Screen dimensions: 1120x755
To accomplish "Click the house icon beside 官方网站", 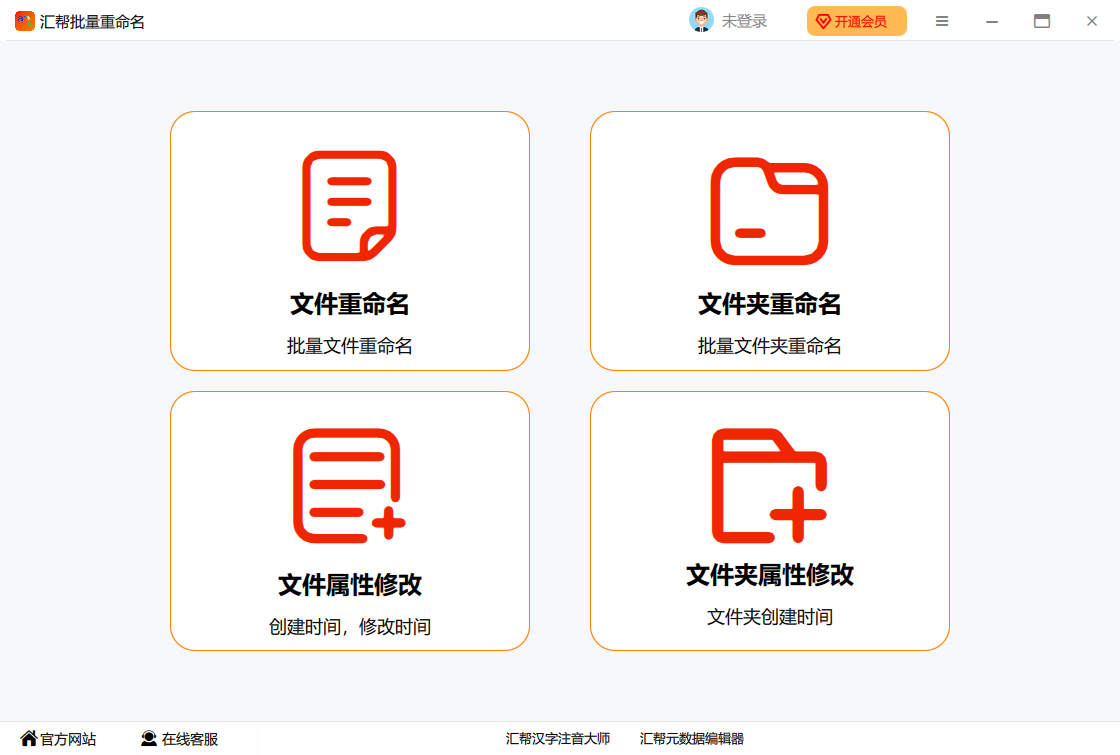I will point(28,739).
